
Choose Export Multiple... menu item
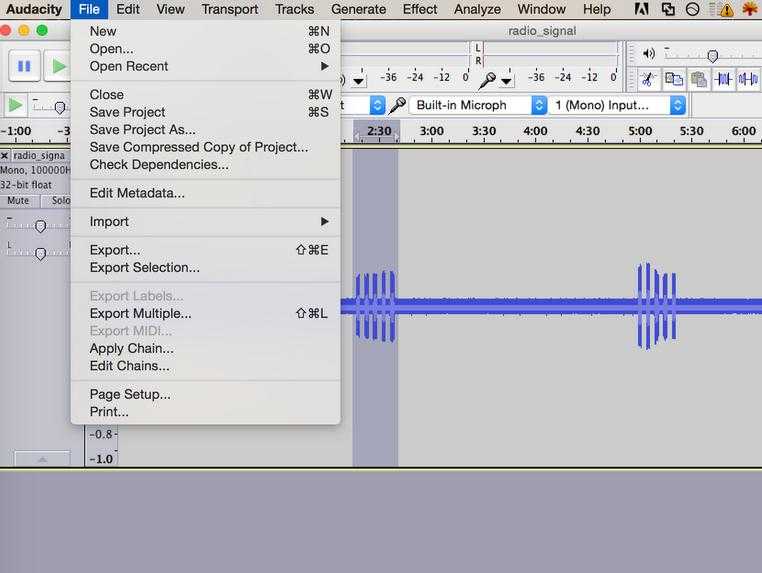206,313
